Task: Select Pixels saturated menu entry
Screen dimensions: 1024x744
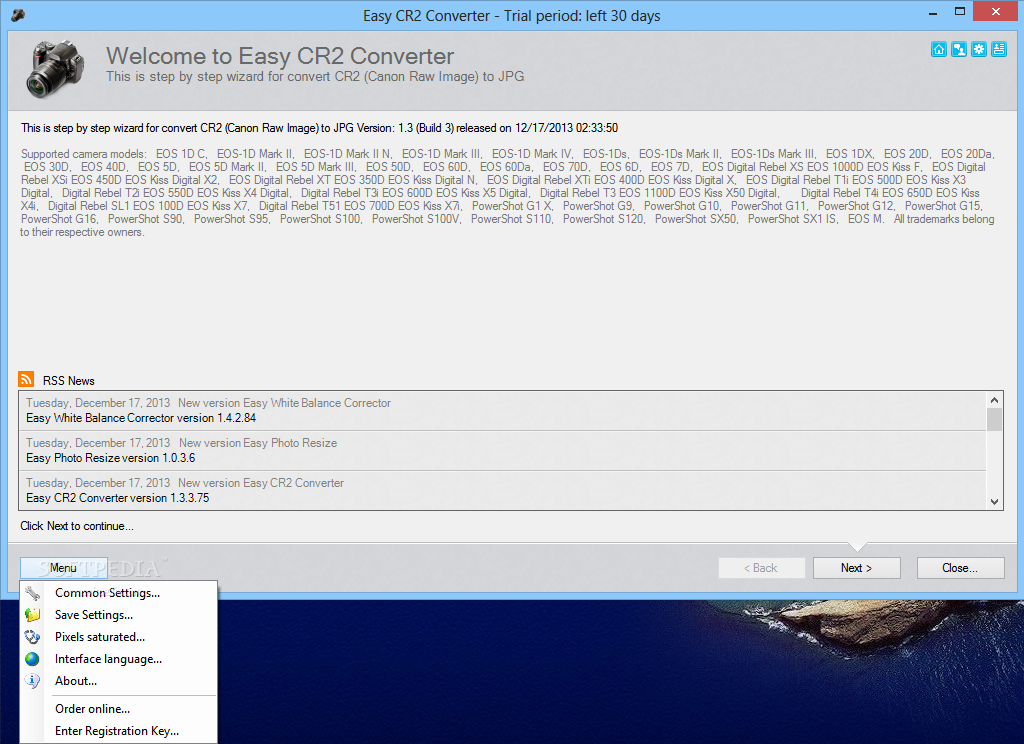Action: click(x=118, y=637)
